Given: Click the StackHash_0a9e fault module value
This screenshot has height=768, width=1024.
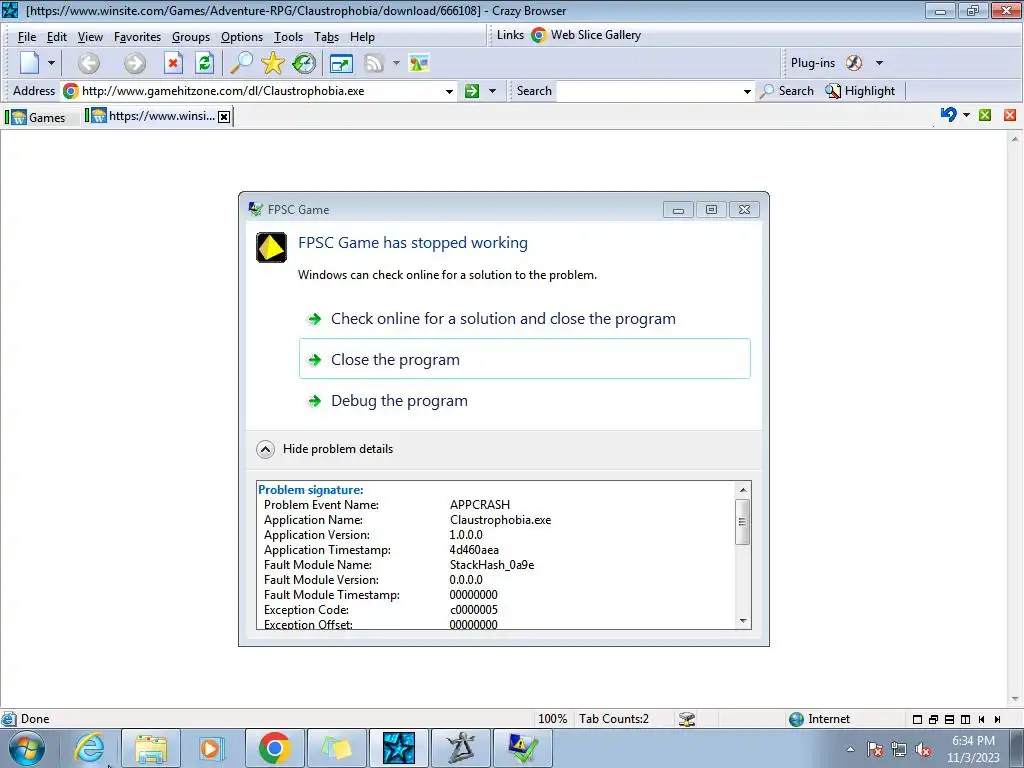Looking at the screenshot, I should (x=492, y=565).
